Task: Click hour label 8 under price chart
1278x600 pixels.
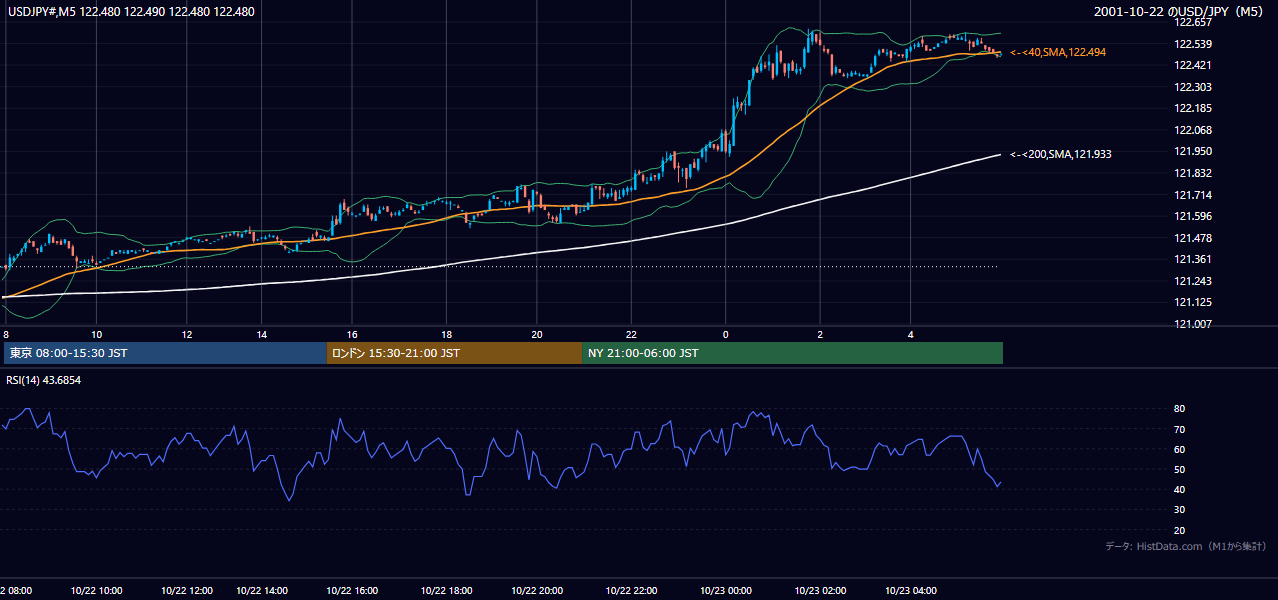Action: point(6,334)
